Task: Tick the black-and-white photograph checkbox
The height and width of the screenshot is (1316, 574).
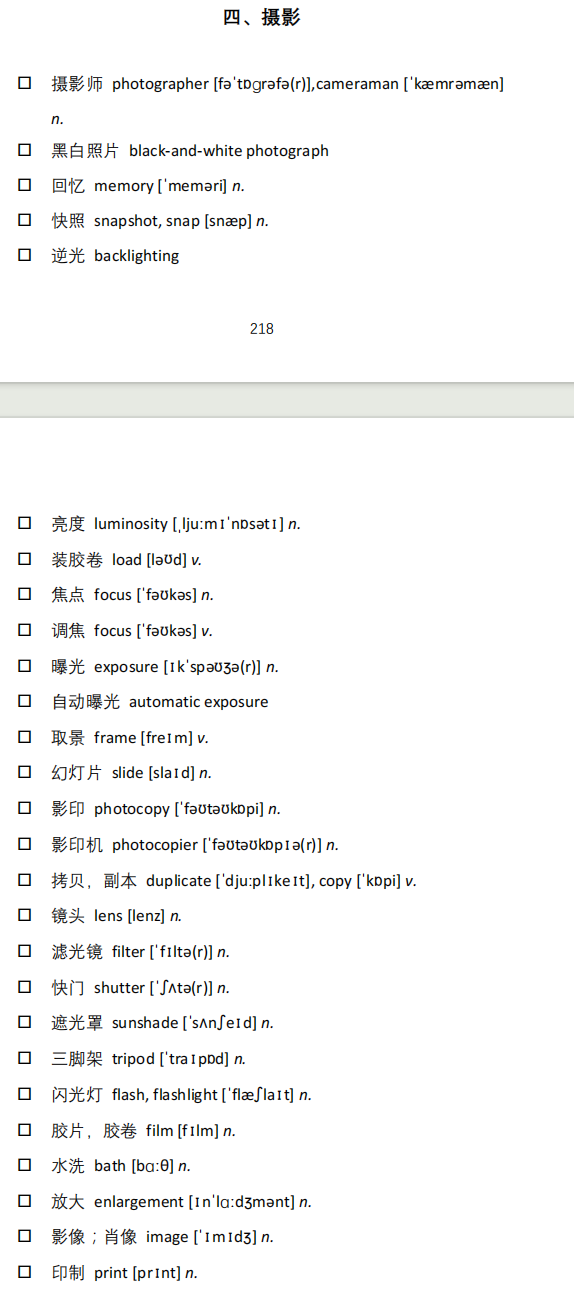Action: (25, 150)
